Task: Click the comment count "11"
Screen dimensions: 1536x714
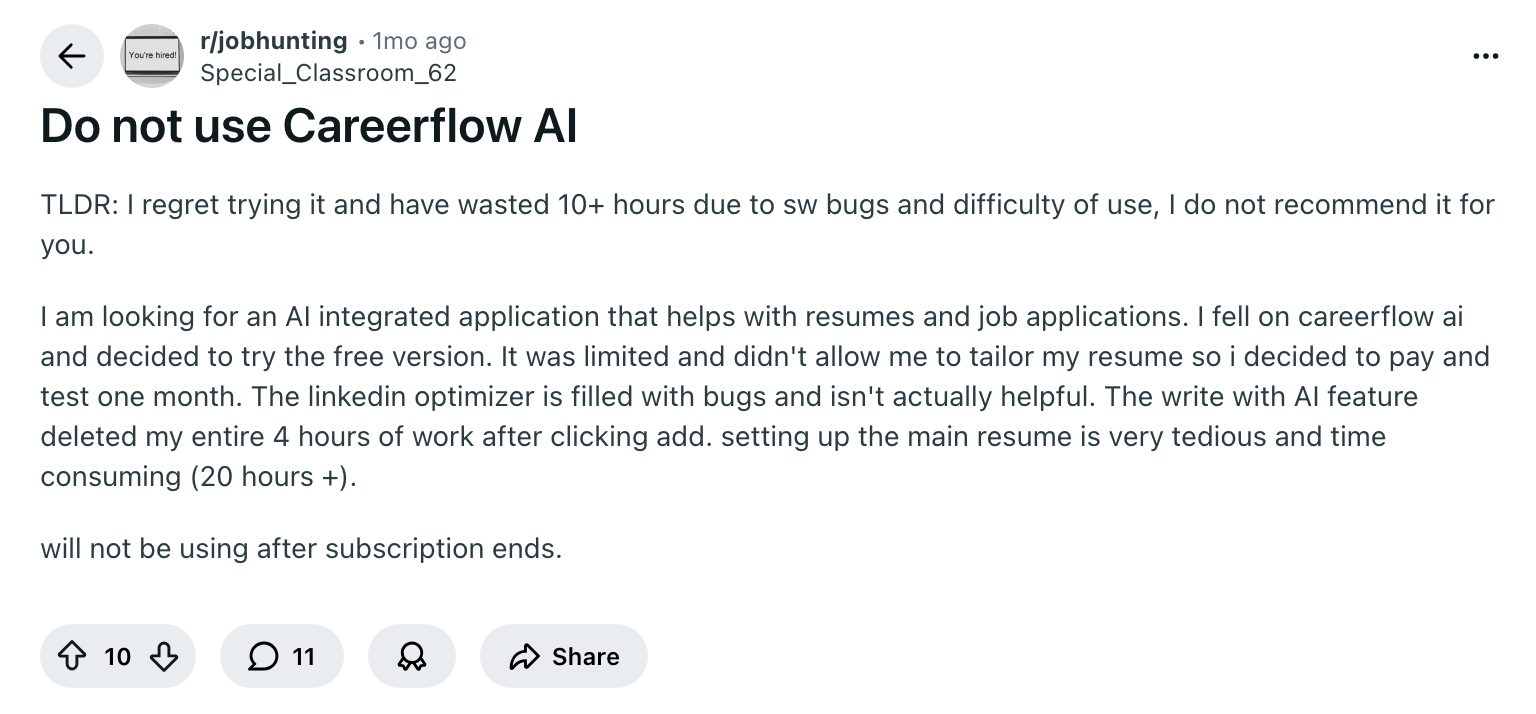Action: 303,656
